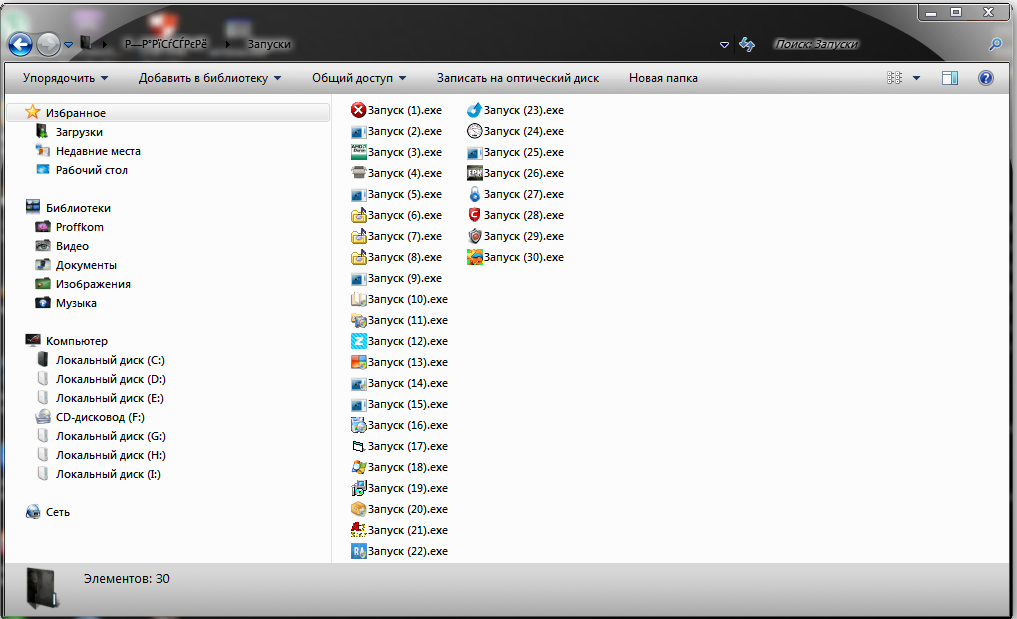1017x619 pixels.
Task: Select file name Запуск (9).exe
Action: (x=405, y=278)
